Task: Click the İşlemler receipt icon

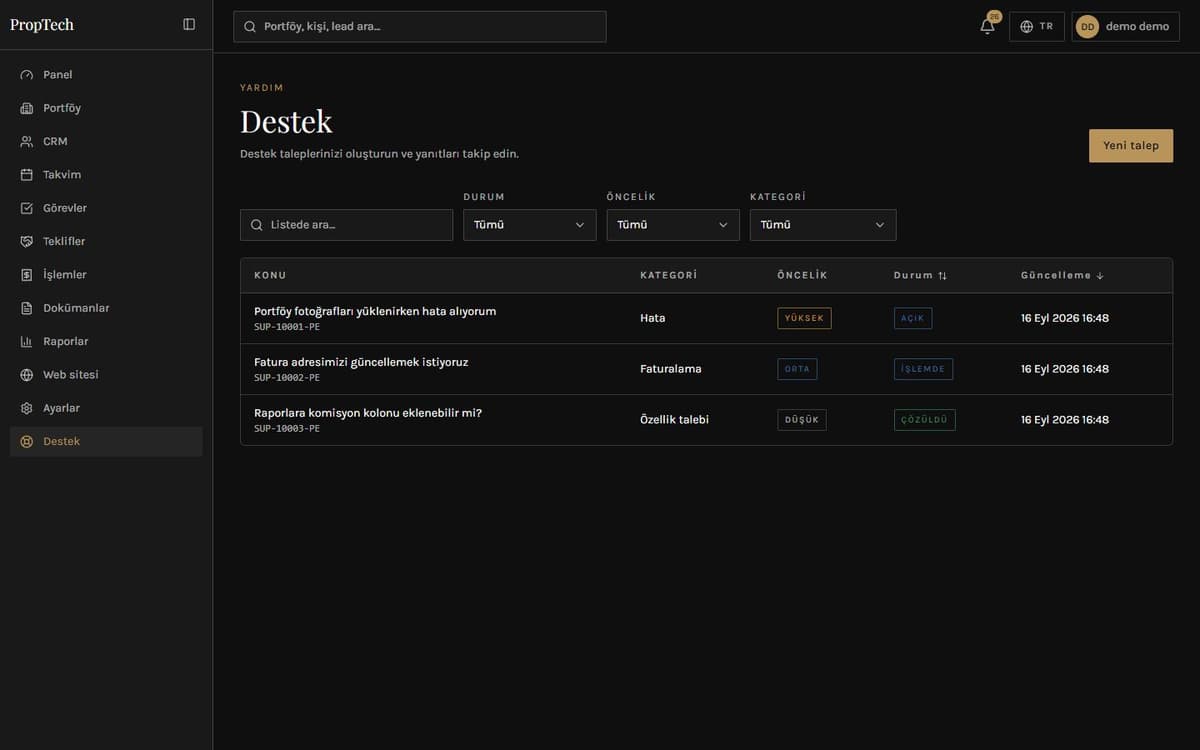Action: point(27,275)
